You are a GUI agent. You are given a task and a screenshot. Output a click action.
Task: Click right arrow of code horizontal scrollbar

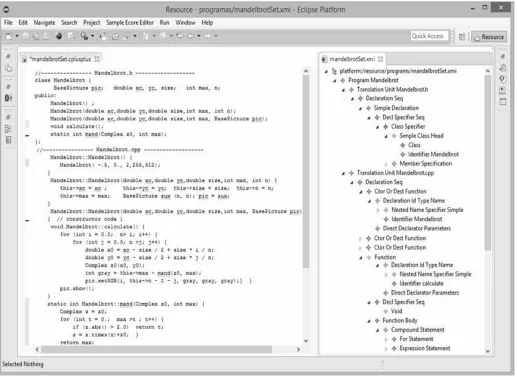coord(298,349)
